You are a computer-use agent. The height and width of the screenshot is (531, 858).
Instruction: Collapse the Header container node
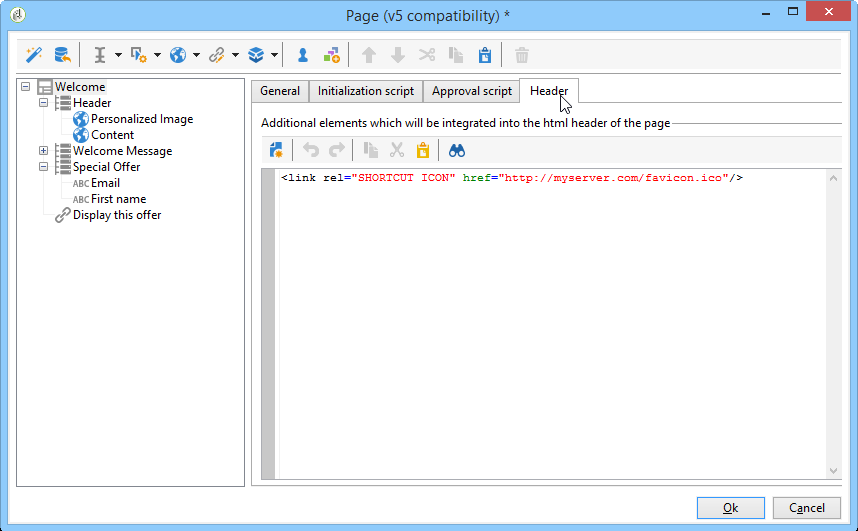pos(44,102)
